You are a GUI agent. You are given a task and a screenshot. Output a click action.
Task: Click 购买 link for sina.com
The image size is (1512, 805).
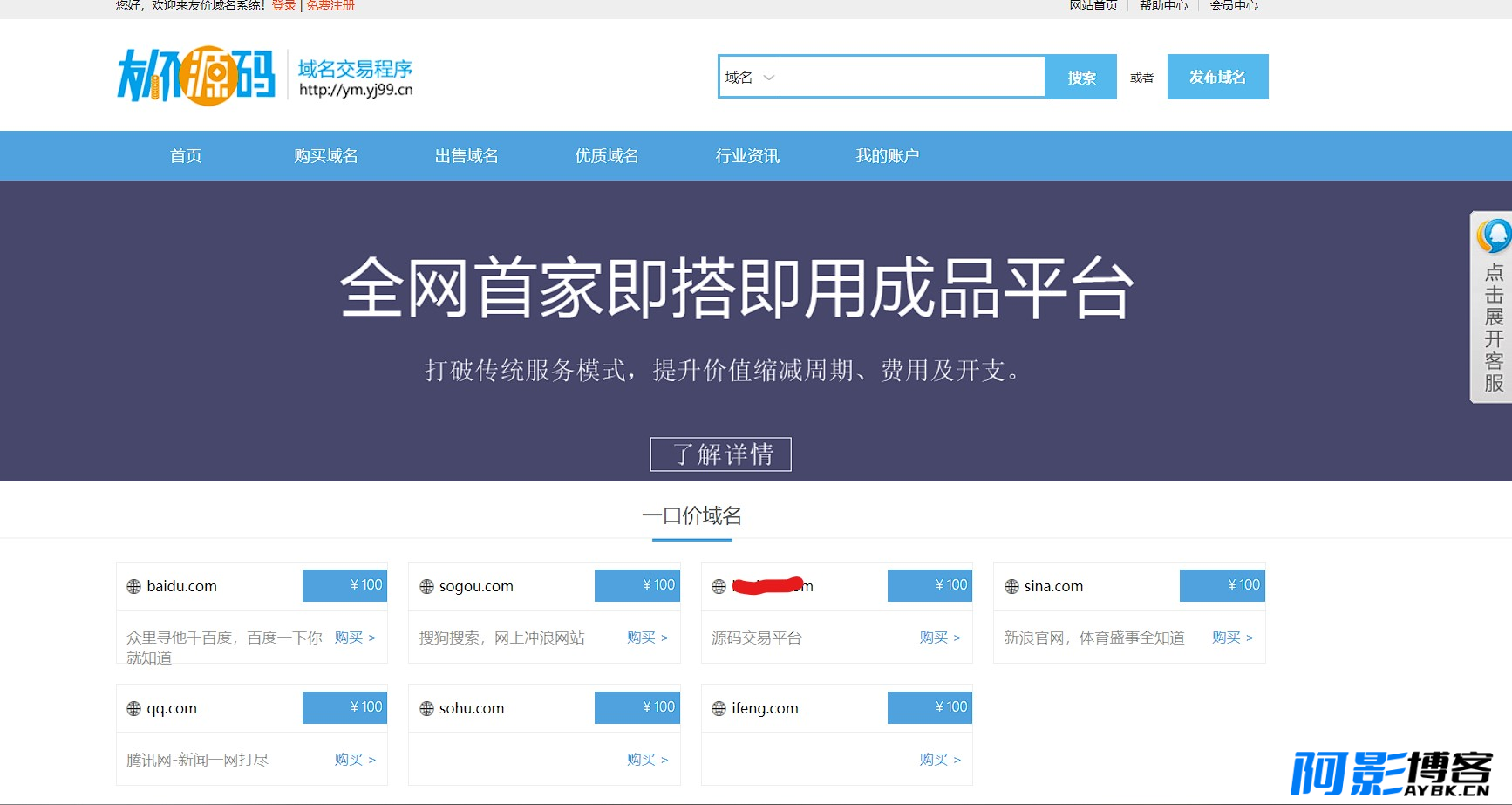1231,638
